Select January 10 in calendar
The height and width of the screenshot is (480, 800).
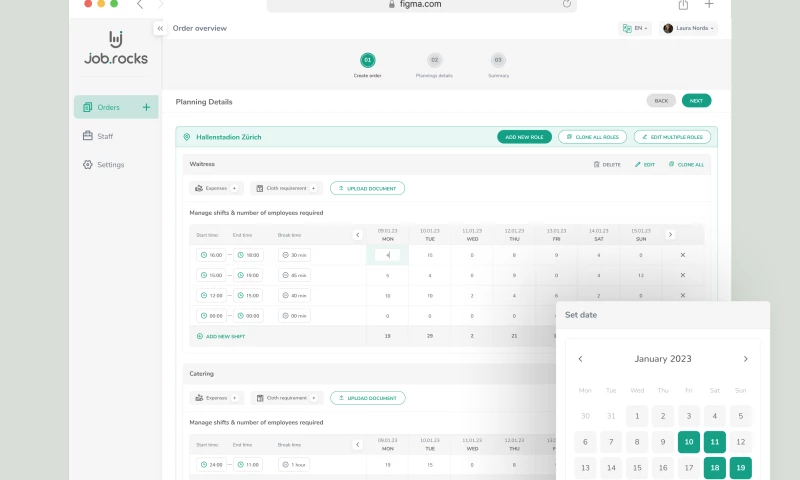[x=689, y=442]
